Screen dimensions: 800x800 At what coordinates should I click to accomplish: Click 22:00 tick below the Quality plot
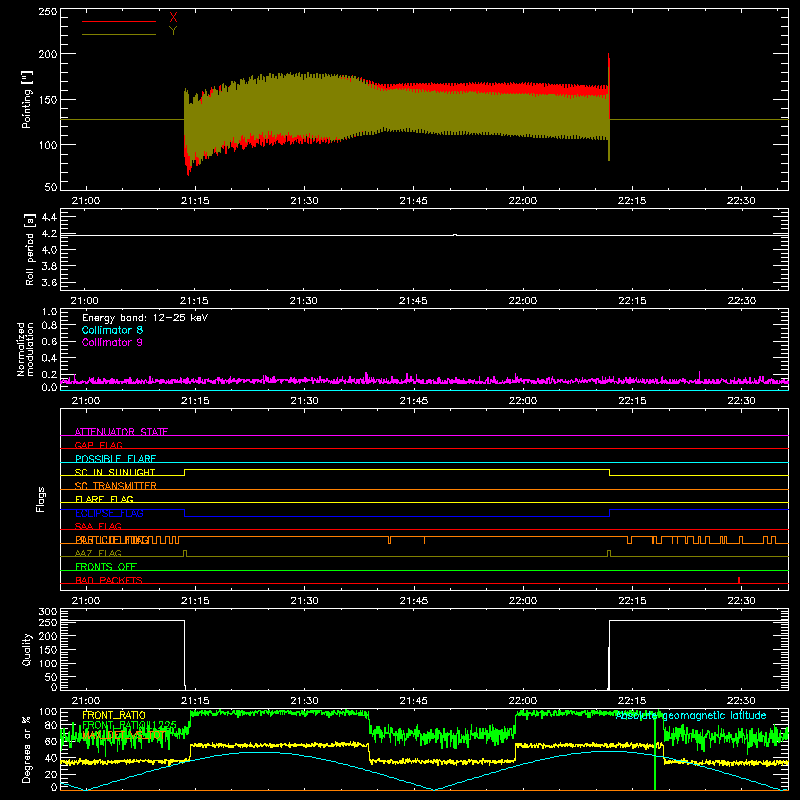click(x=522, y=701)
